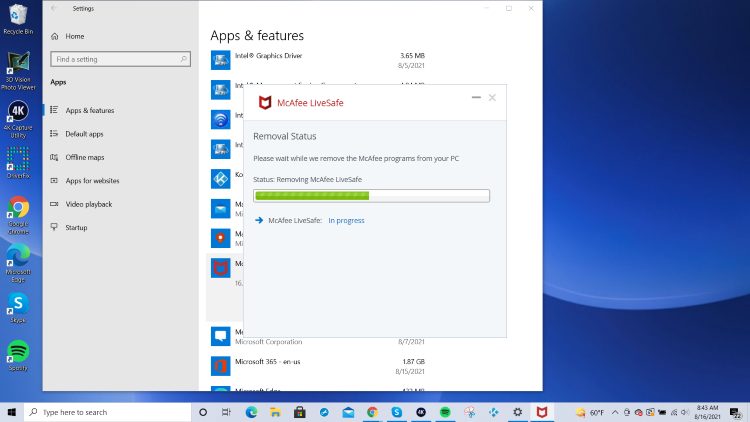Close the McAfee LiveSafe dialog
Viewport: 750px width, 422px height.
pos(492,98)
